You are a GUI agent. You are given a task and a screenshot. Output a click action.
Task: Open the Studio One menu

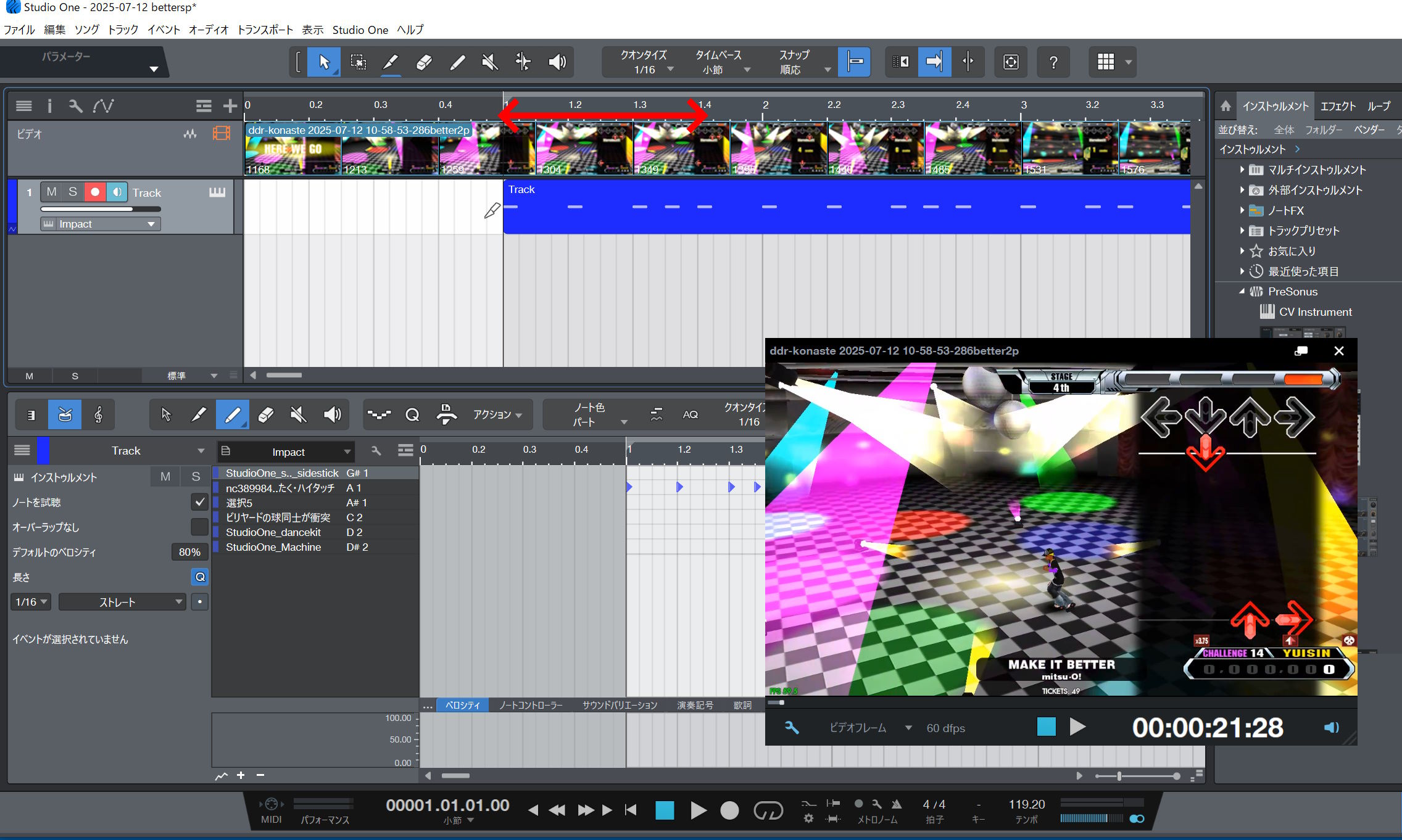(x=360, y=30)
